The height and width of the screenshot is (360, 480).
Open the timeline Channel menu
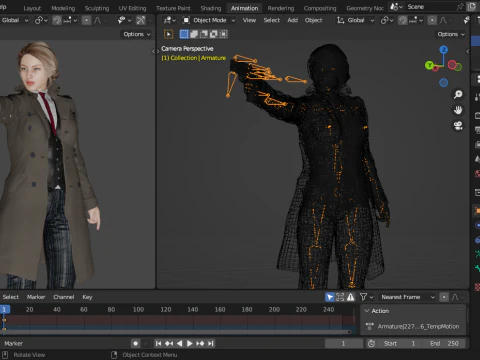pos(63,297)
